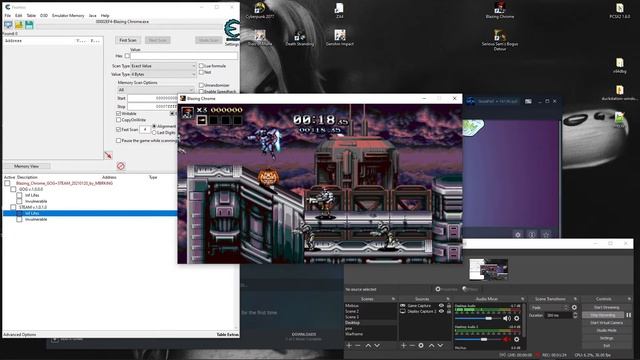Open the PCSX2 1.6.0 desktop icon

tap(620, 11)
